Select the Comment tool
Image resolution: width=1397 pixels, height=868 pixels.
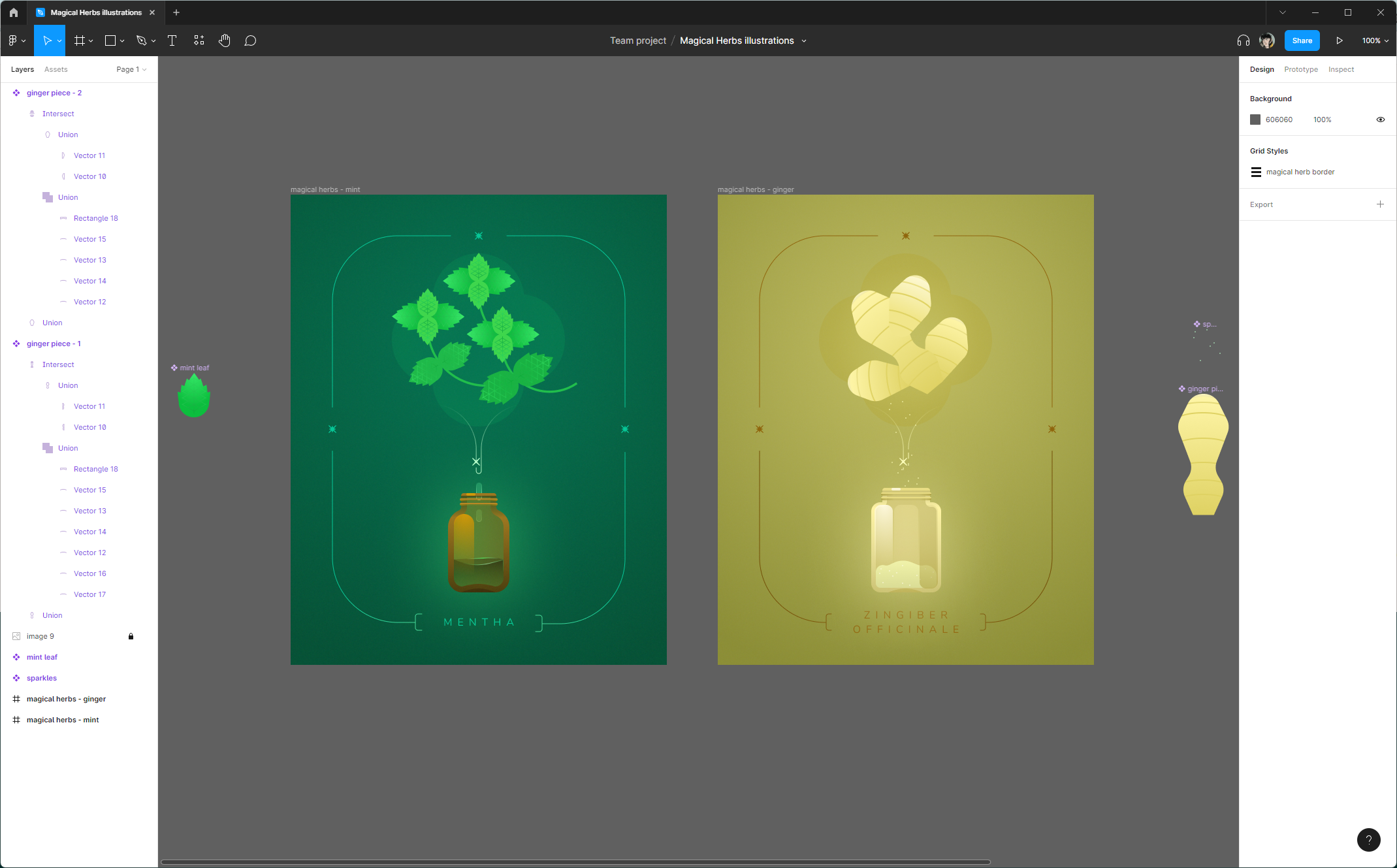point(250,40)
